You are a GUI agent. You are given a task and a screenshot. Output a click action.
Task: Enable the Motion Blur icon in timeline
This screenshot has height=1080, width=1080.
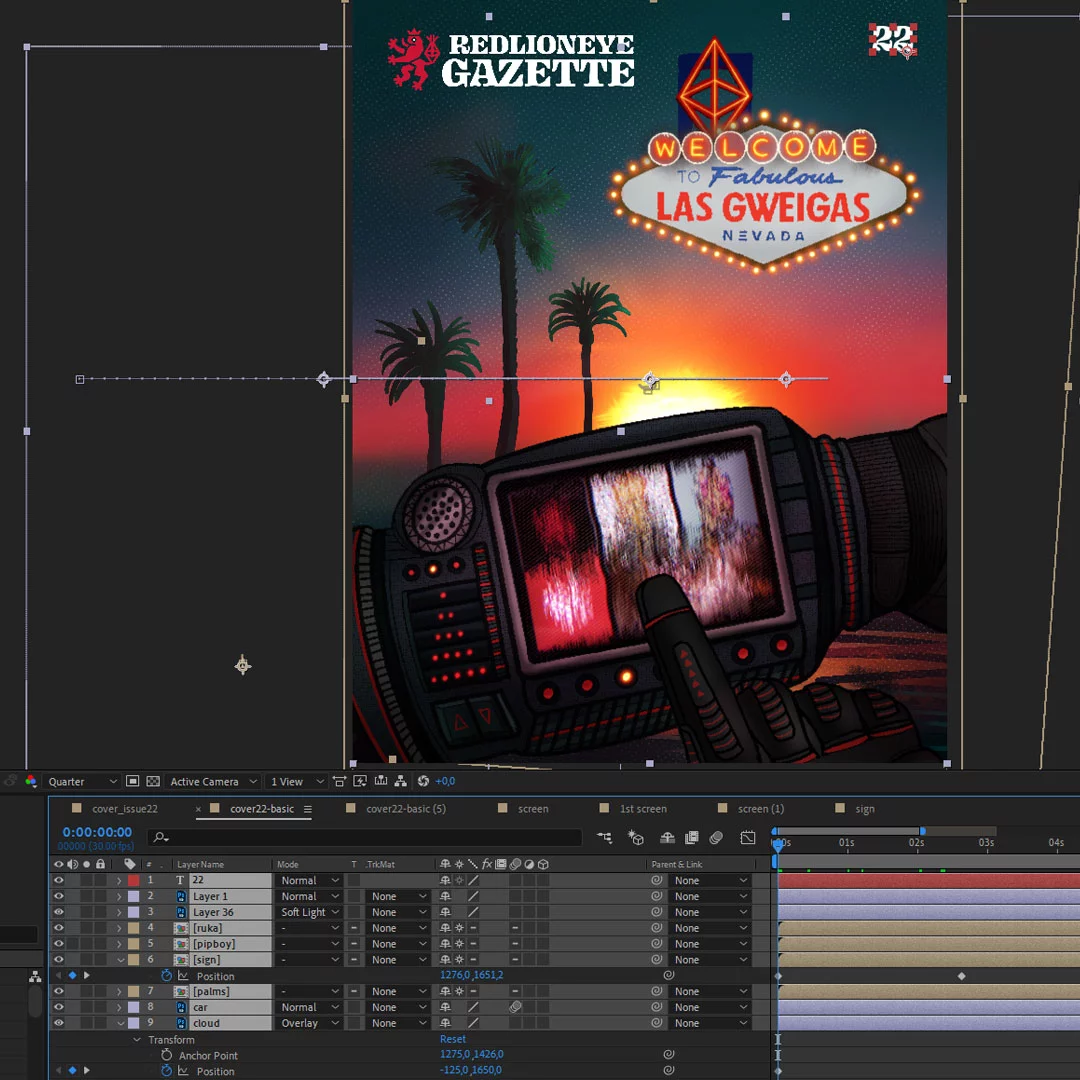[x=716, y=838]
